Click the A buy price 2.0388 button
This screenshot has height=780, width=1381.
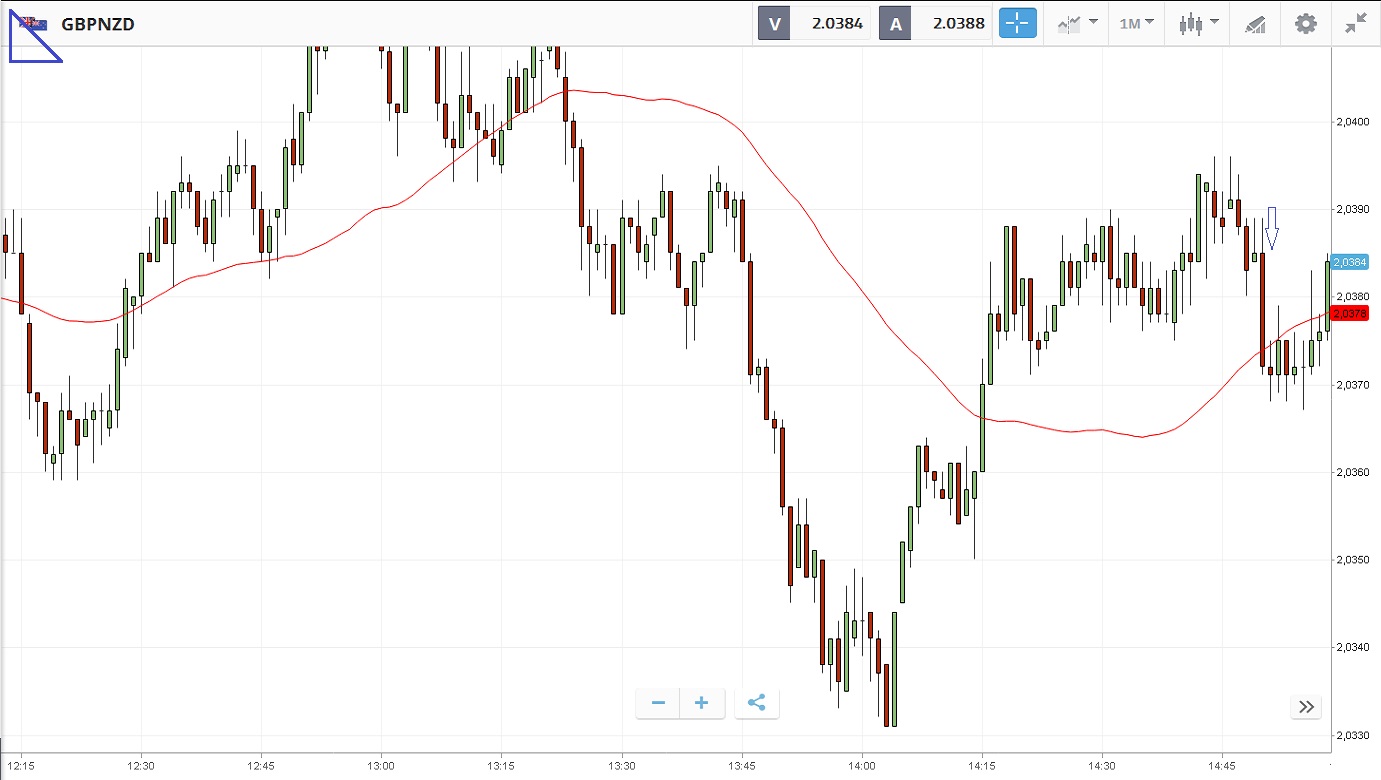point(935,24)
